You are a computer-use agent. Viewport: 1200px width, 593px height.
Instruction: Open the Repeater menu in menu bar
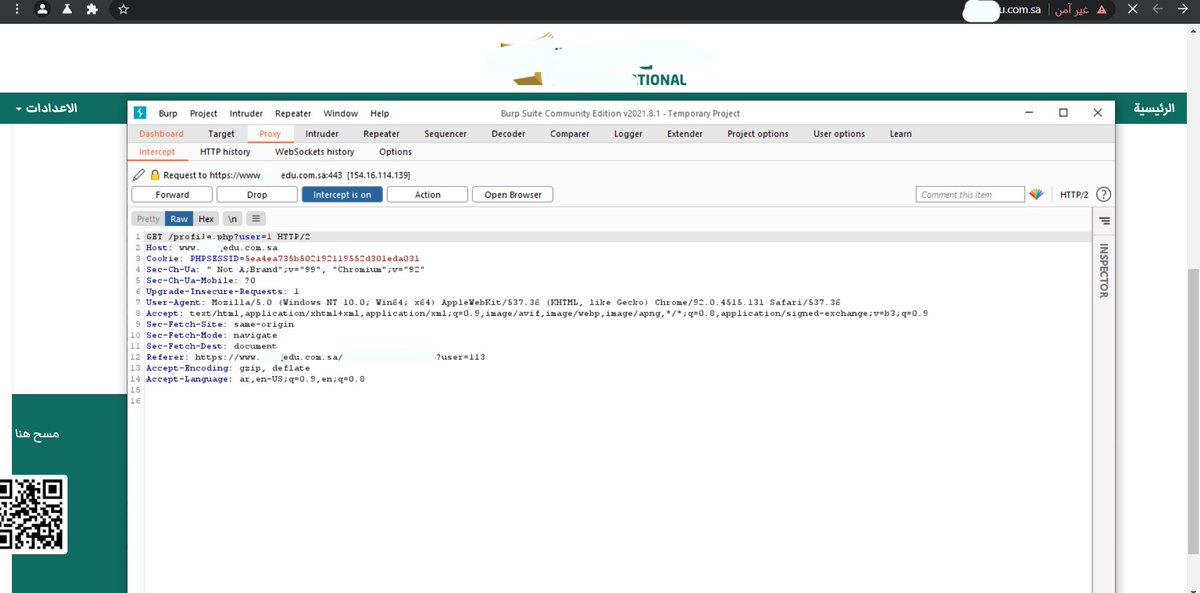point(293,114)
